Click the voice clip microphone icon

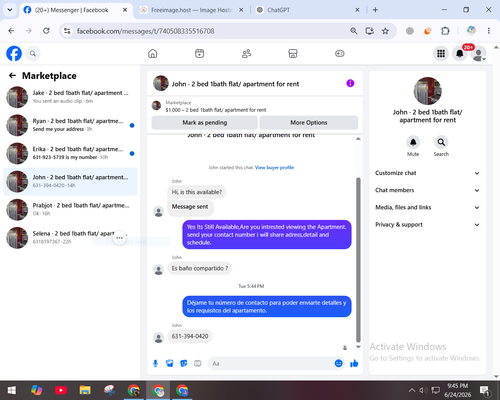point(155,363)
